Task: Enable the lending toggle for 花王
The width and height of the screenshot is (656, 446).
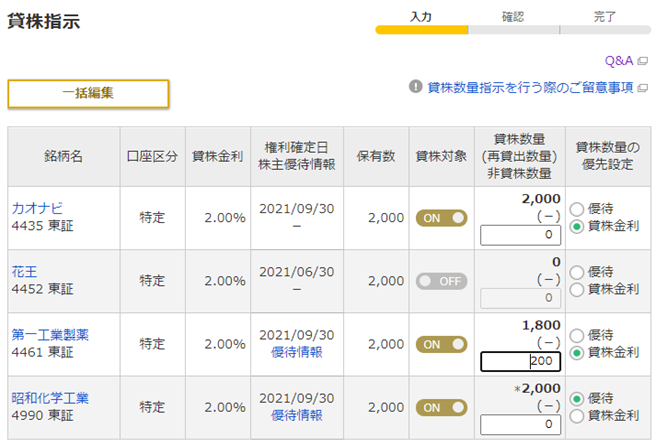Action: click(440, 281)
